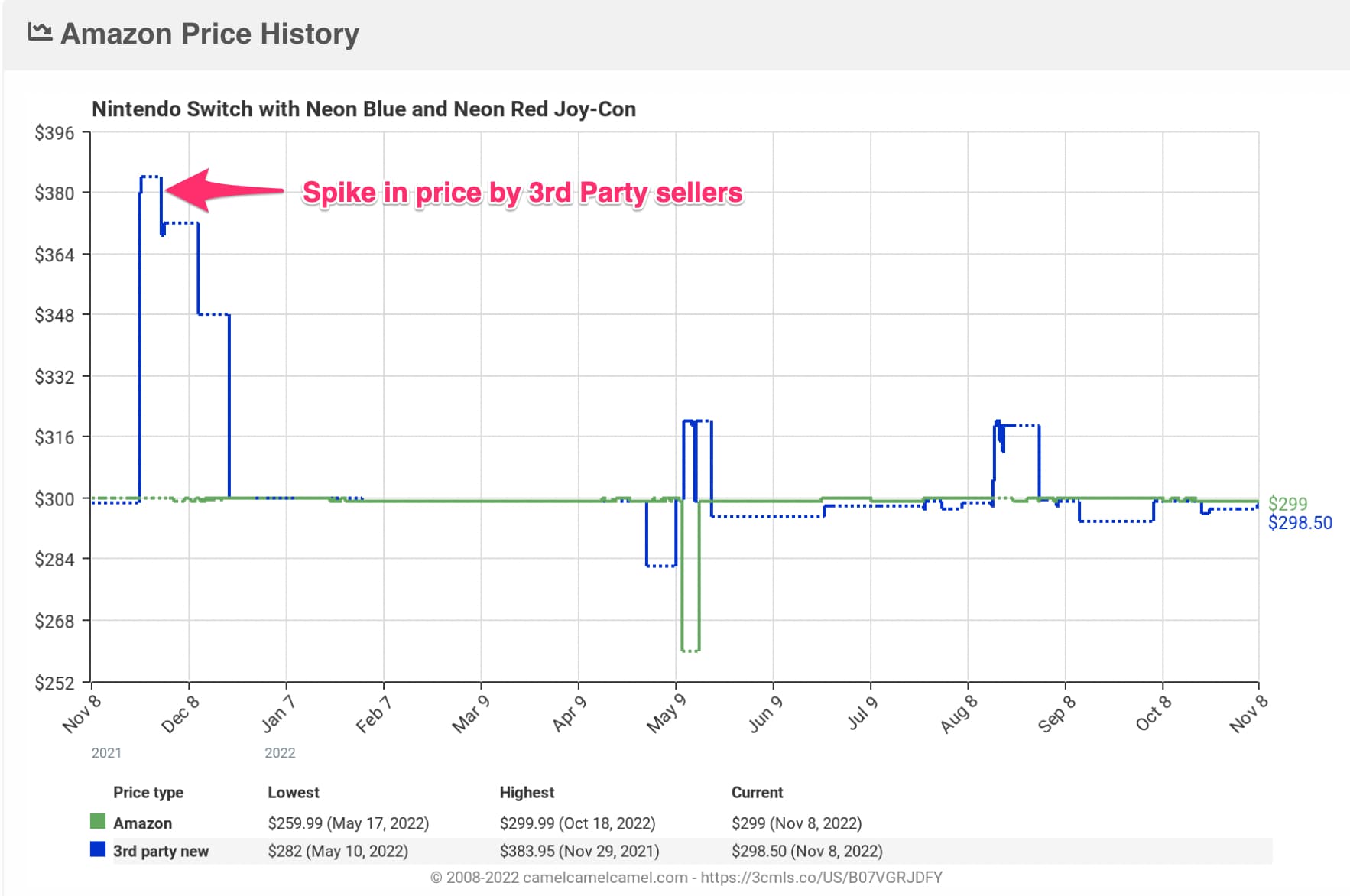Click the Dec 8 date on the x-axis
This screenshot has height=896, width=1350.
pos(180,715)
